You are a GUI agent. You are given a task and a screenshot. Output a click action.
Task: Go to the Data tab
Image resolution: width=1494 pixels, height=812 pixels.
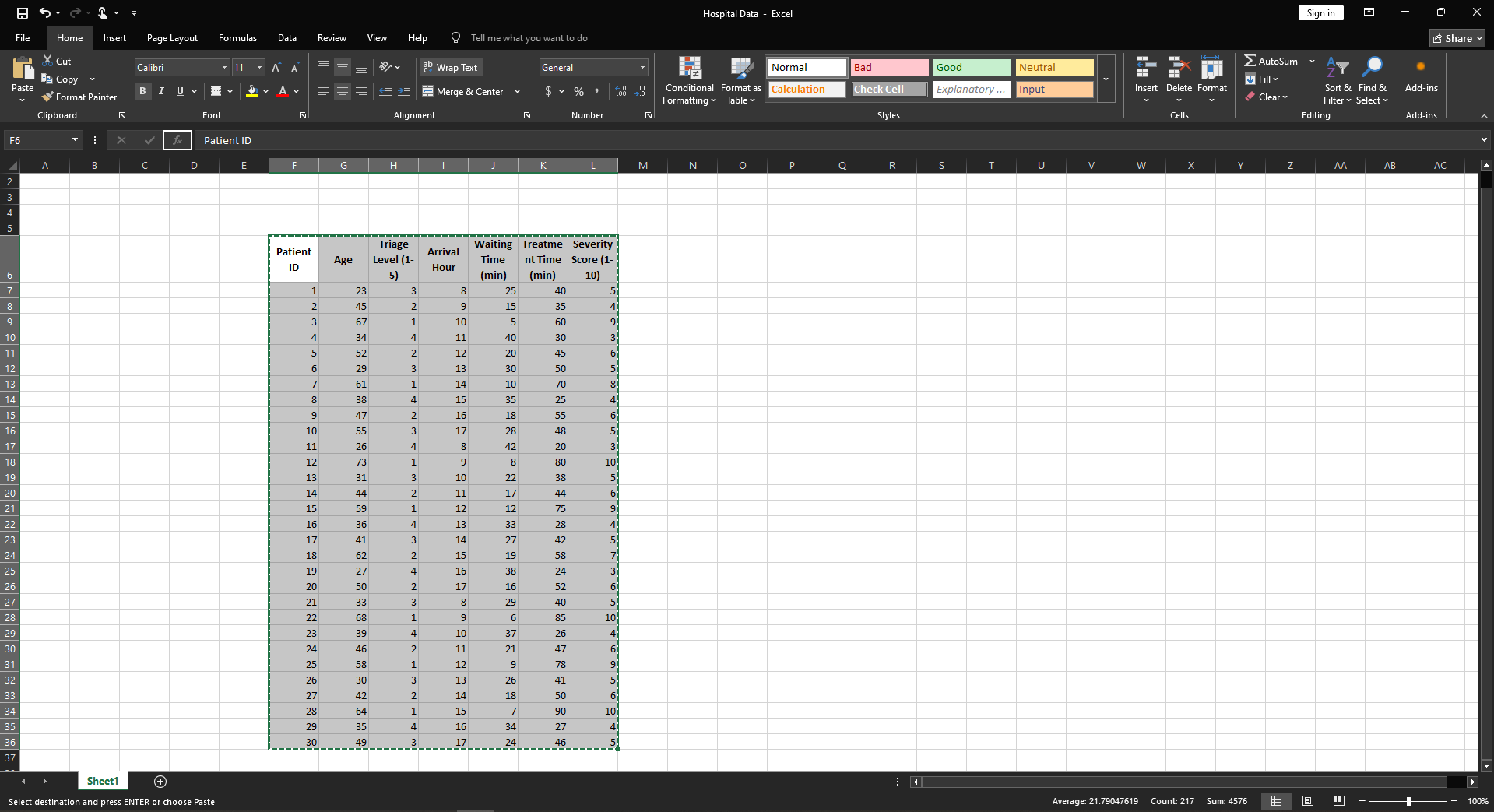point(287,38)
